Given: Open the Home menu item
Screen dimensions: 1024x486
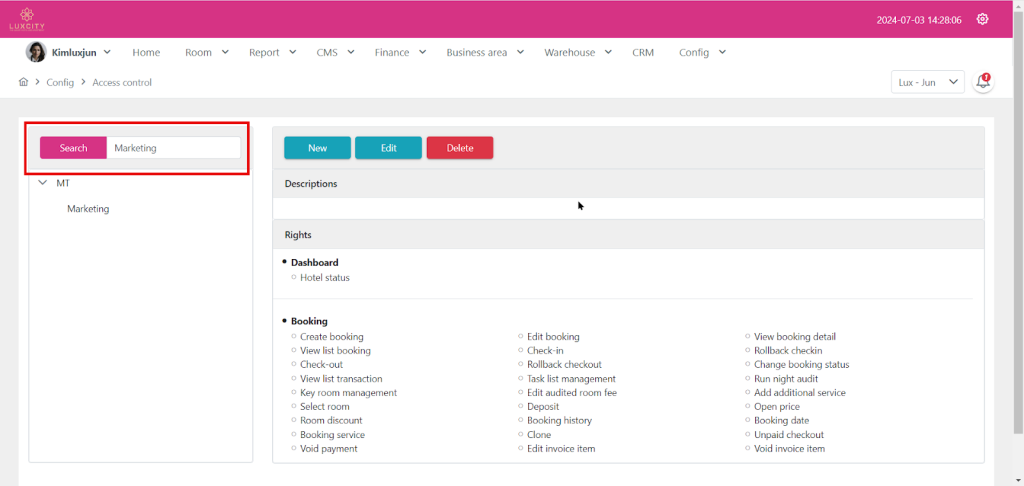Looking at the screenshot, I should pos(146,52).
